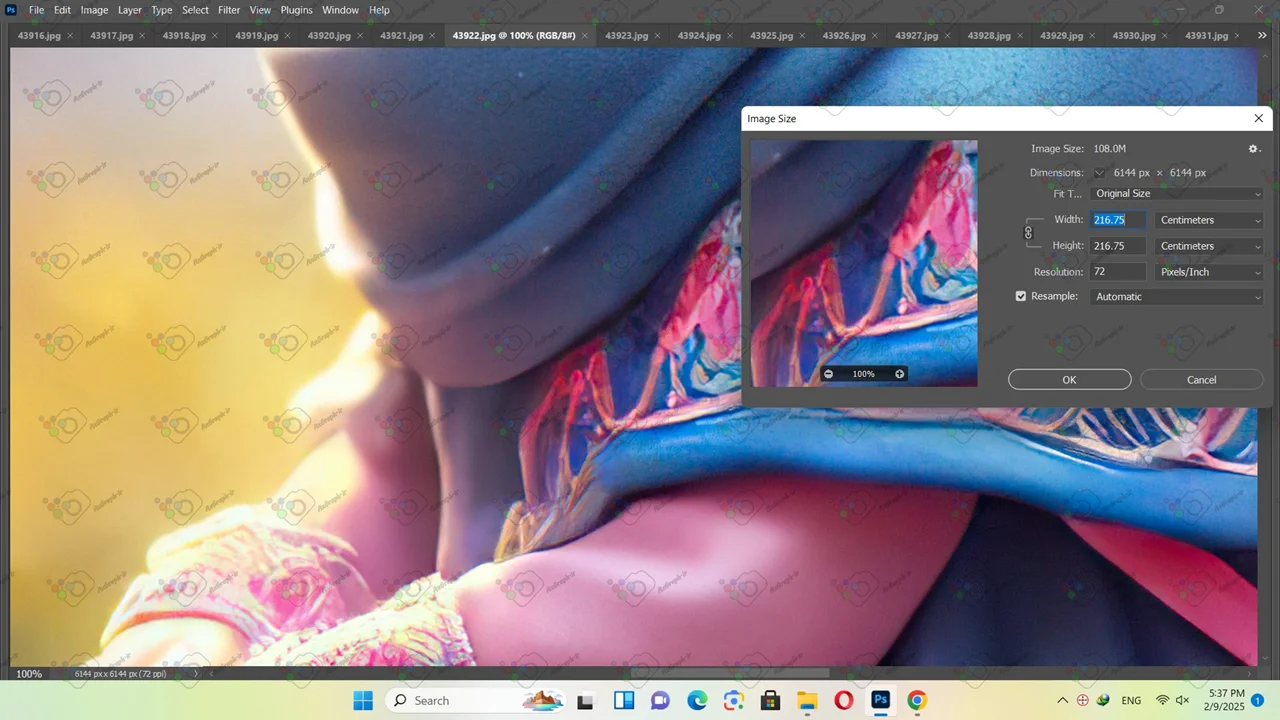Switch to the 43923.jpg document tab
1280x720 pixels.
[626, 36]
